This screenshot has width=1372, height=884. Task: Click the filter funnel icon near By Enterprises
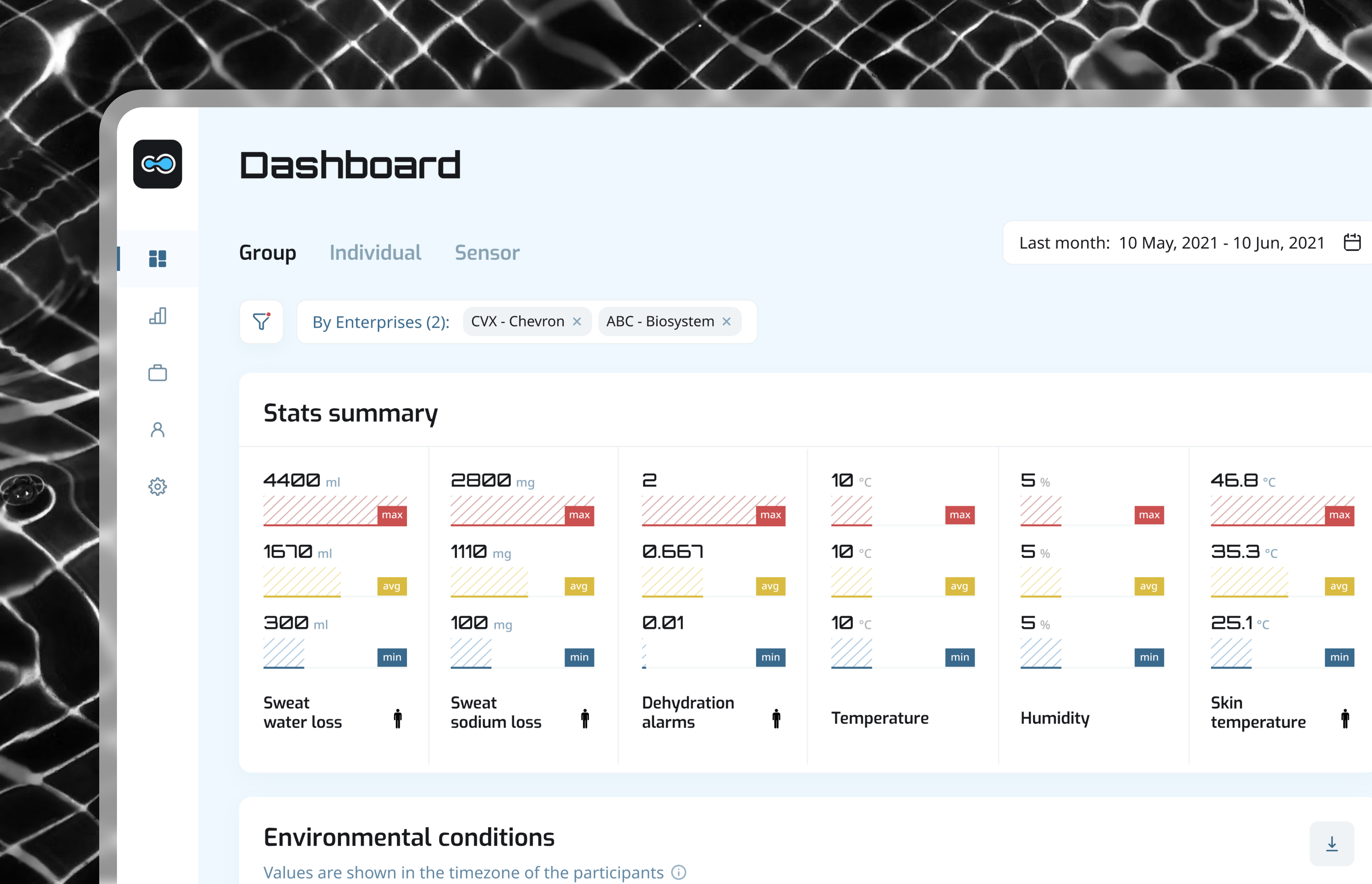(x=261, y=321)
